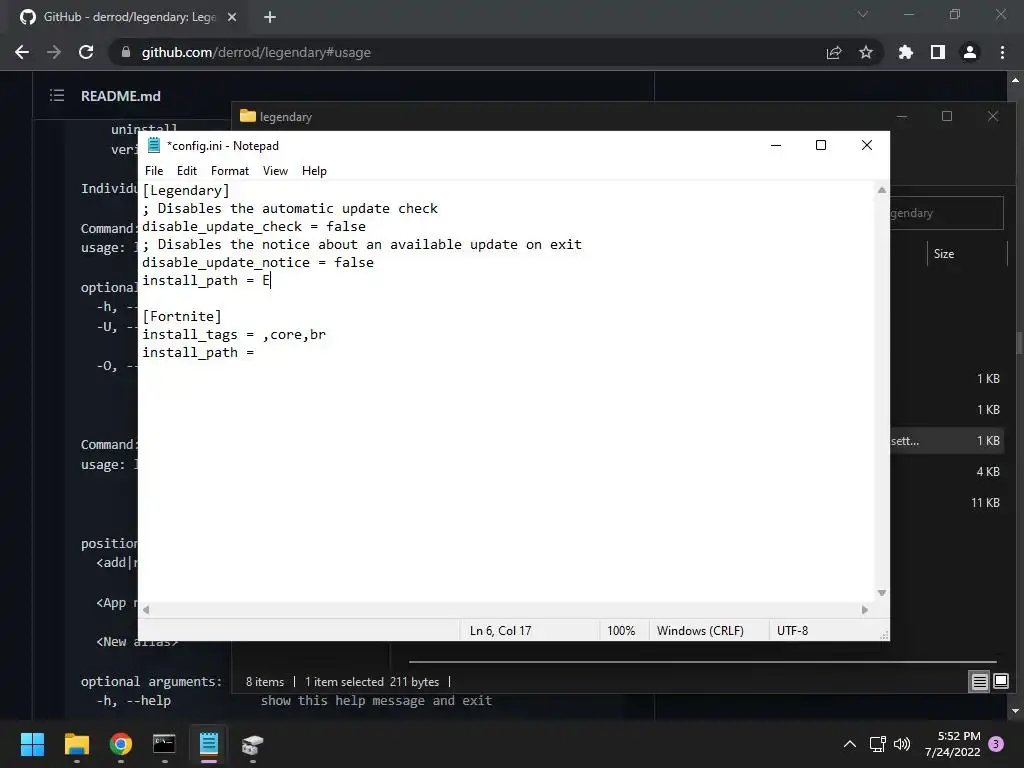Select the Explorer file row sized 4 KB
The width and height of the screenshot is (1024, 768).
[x=947, y=472]
